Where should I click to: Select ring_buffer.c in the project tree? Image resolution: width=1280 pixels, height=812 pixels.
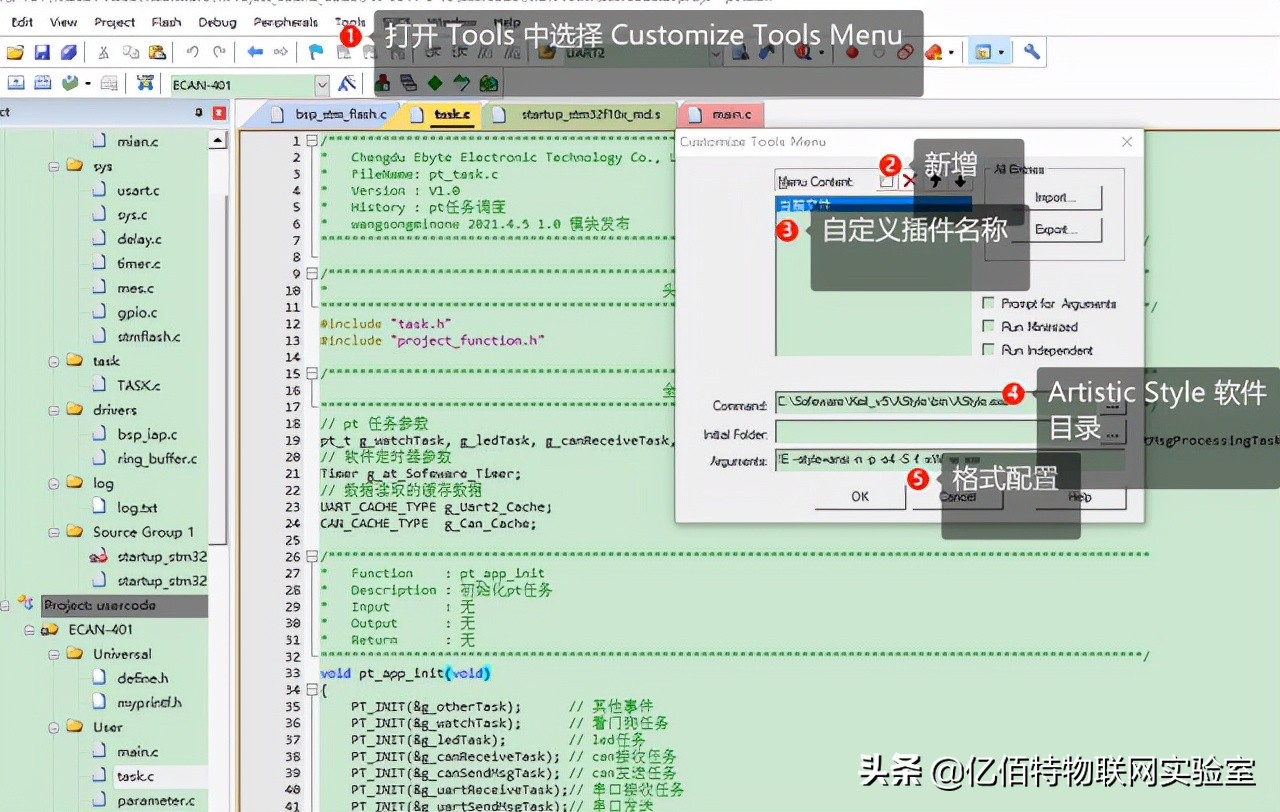[x=157, y=459]
